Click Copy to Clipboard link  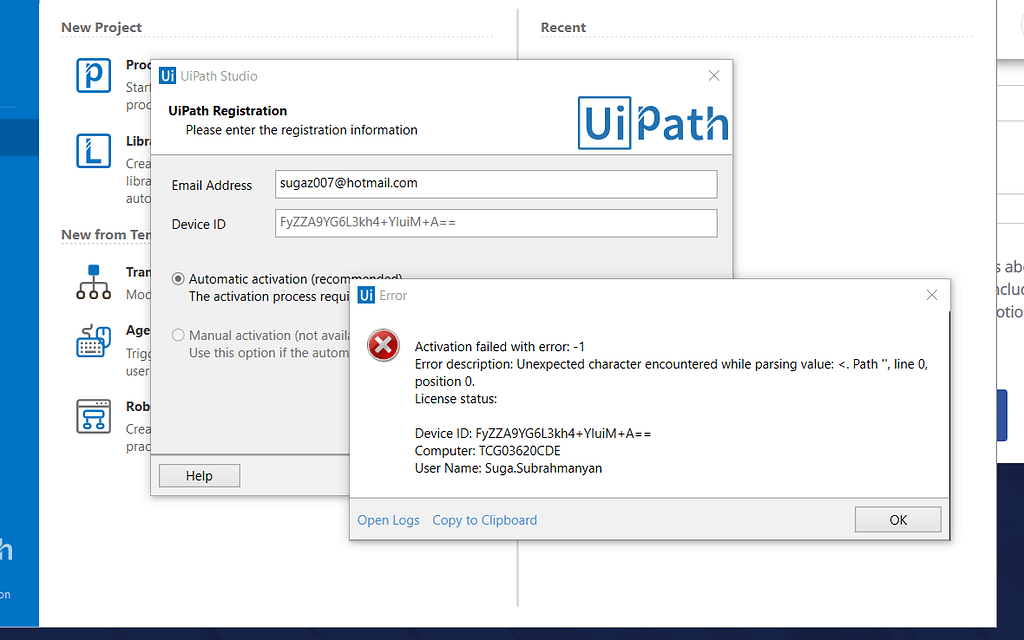click(x=485, y=520)
